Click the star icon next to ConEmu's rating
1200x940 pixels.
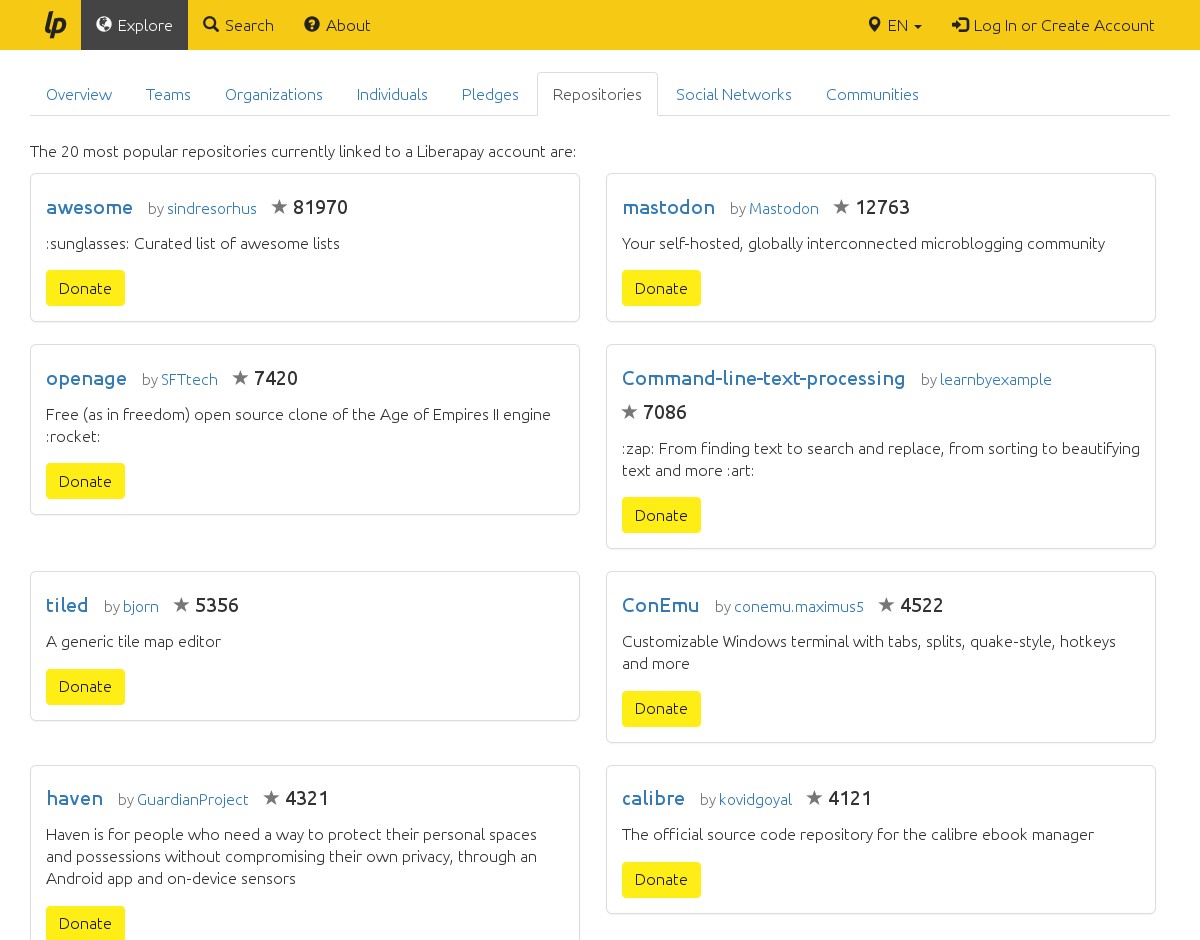886,604
